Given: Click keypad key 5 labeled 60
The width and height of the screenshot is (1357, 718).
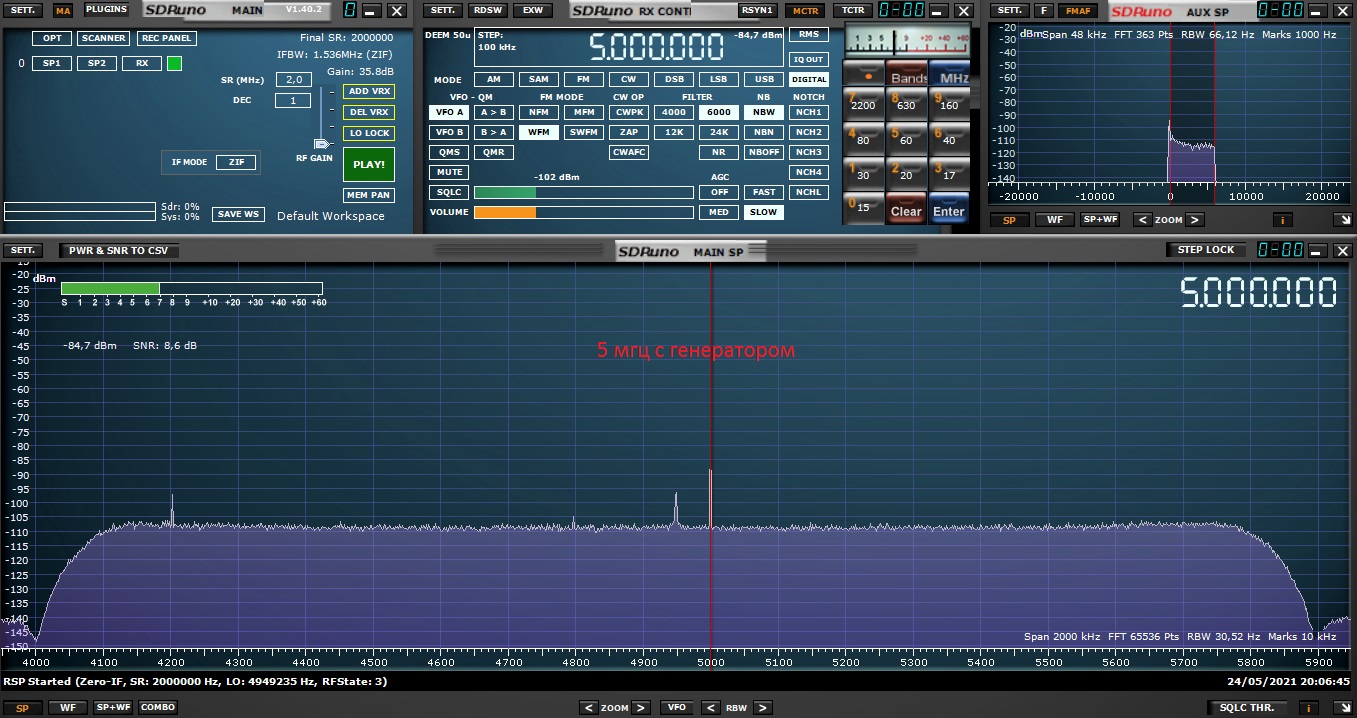Looking at the screenshot, I should 906,137.
